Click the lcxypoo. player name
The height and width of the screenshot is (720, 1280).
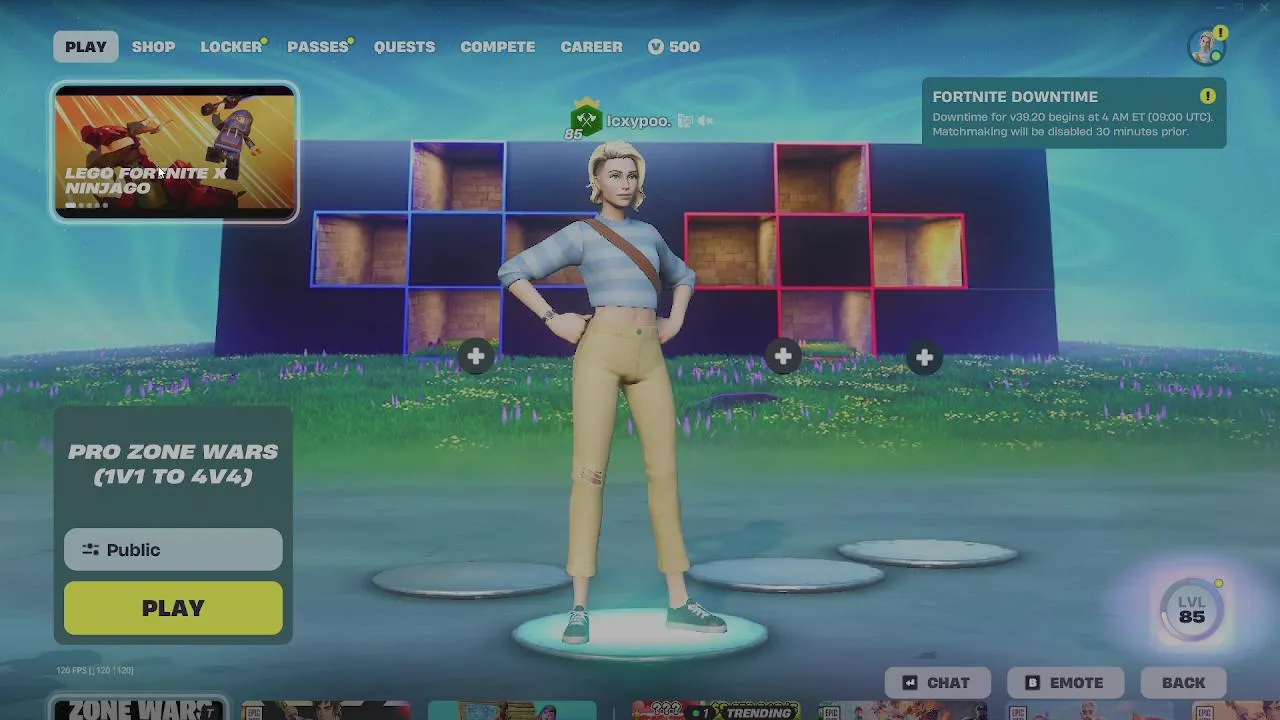click(638, 121)
